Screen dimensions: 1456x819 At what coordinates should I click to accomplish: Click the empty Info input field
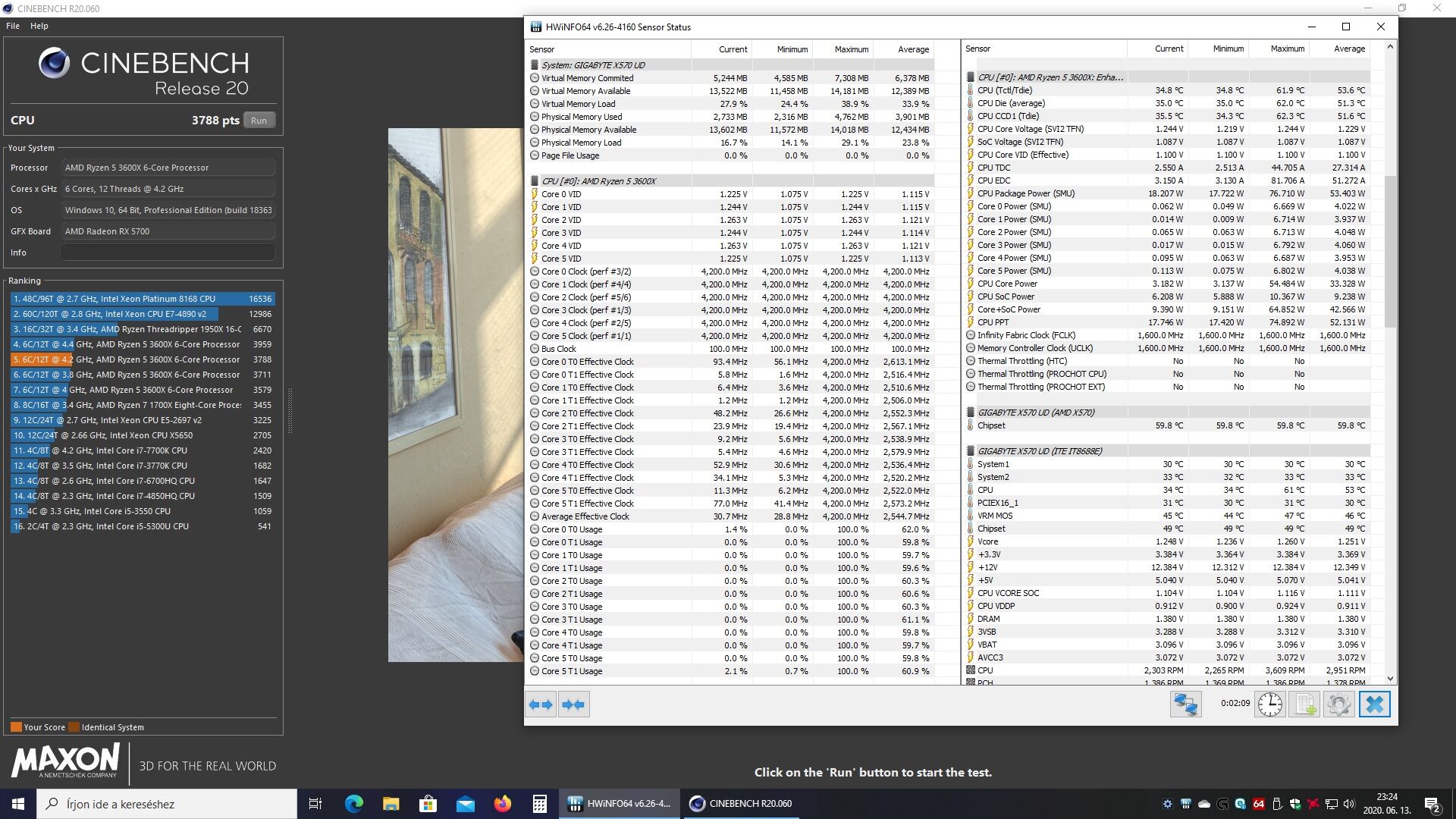tap(168, 253)
